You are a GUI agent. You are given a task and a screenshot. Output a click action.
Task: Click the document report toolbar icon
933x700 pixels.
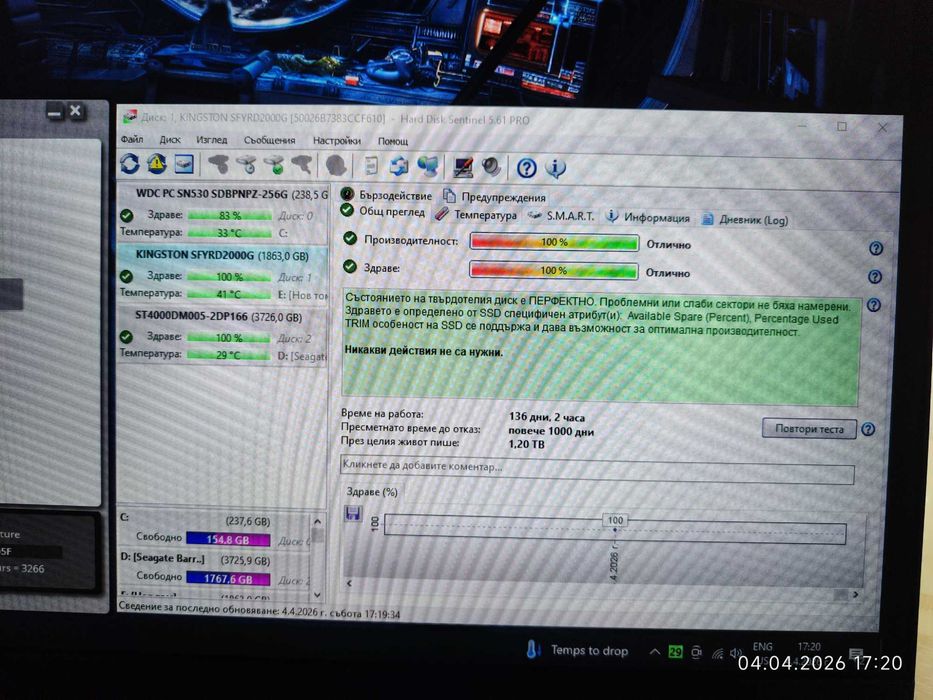click(x=371, y=166)
